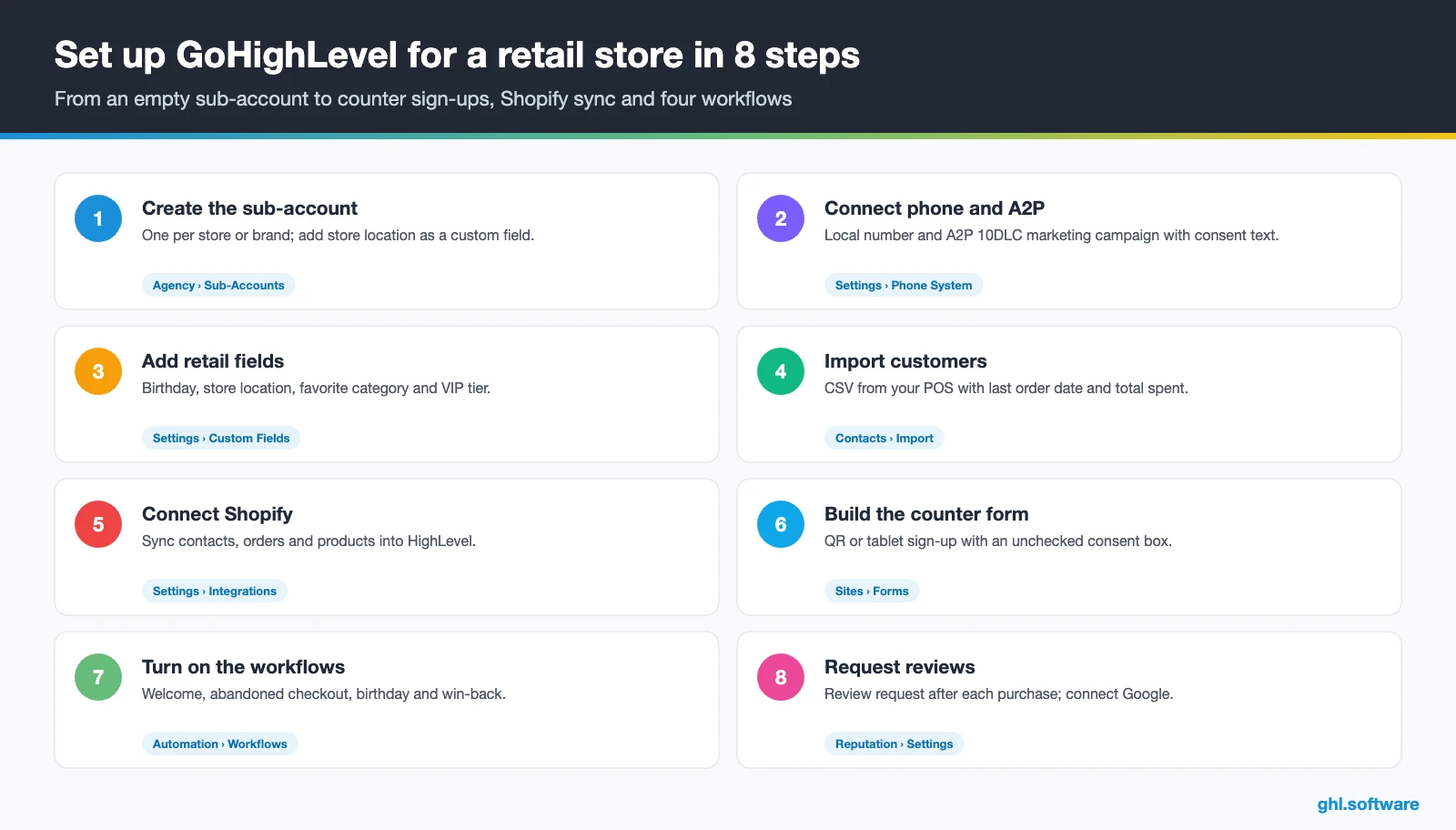1456x830 pixels.
Task: Select the Automation › Workflows pill
Action: (x=220, y=744)
